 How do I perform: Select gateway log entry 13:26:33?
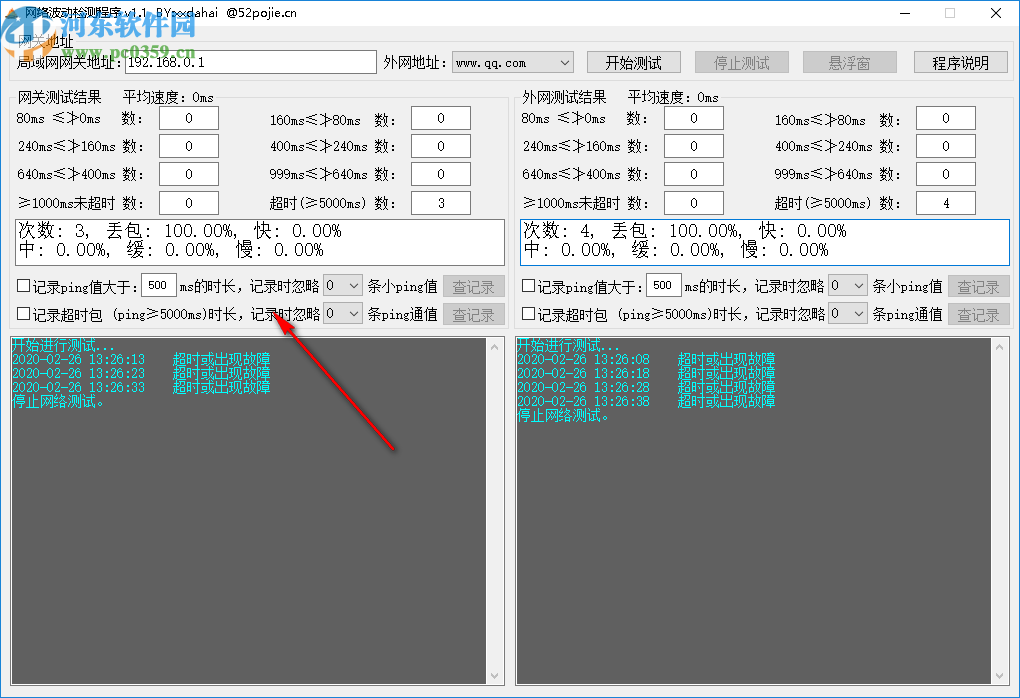pyautogui.click(x=141, y=387)
